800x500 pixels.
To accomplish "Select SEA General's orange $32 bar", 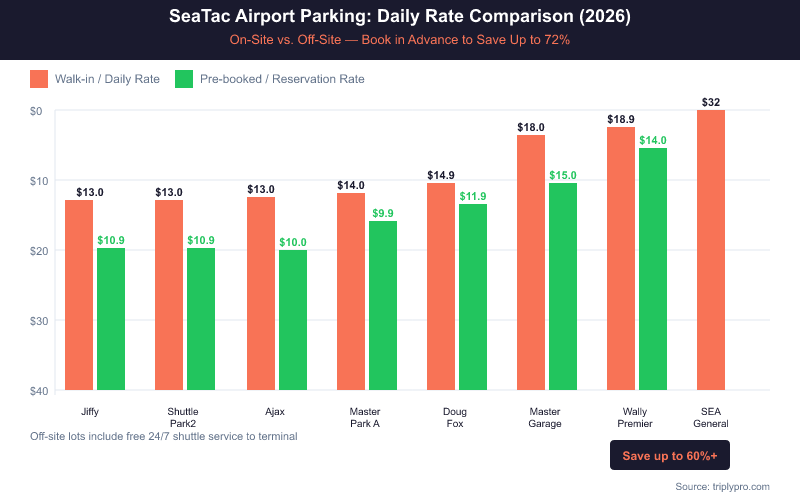I will [x=711, y=250].
